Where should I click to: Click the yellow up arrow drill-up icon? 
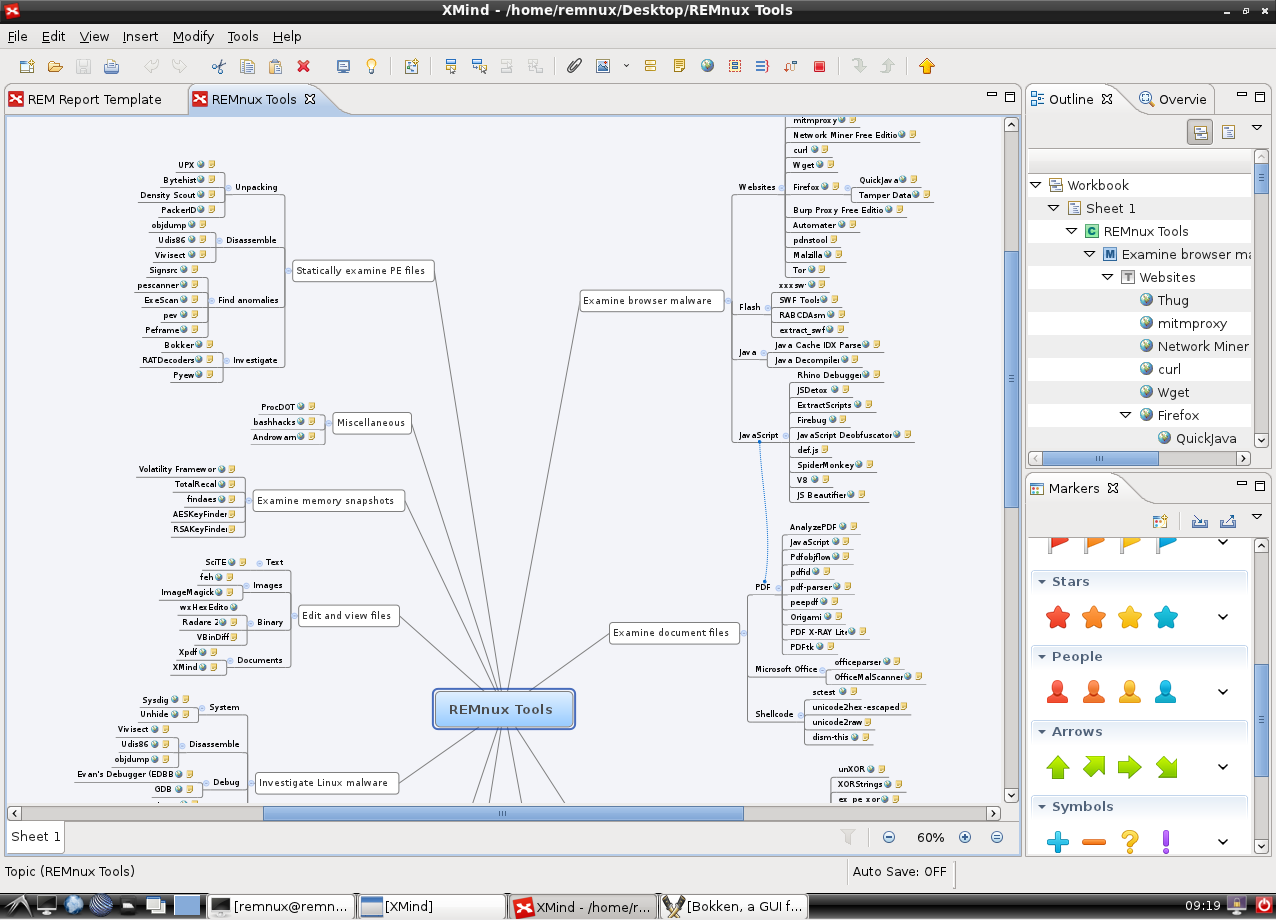point(926,67)
